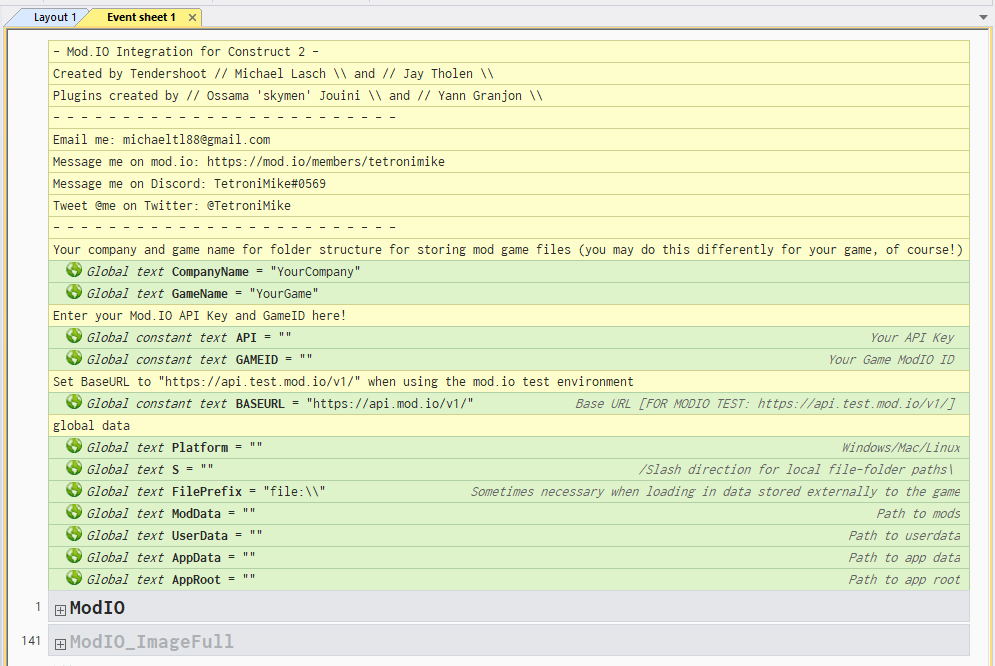Viewport: 995px width, 666px height.
Task: Click globe icon of CompanyName variable
Action: (74, 270)
